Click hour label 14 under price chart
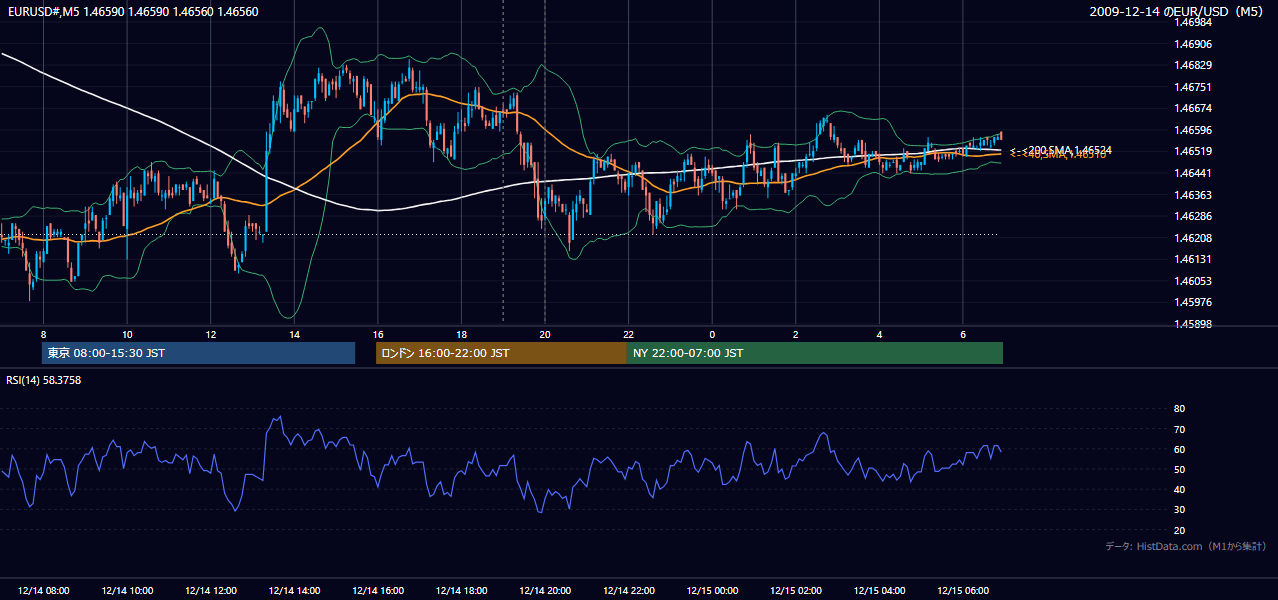The image size is (1278, 600). [x=294, y=334]
